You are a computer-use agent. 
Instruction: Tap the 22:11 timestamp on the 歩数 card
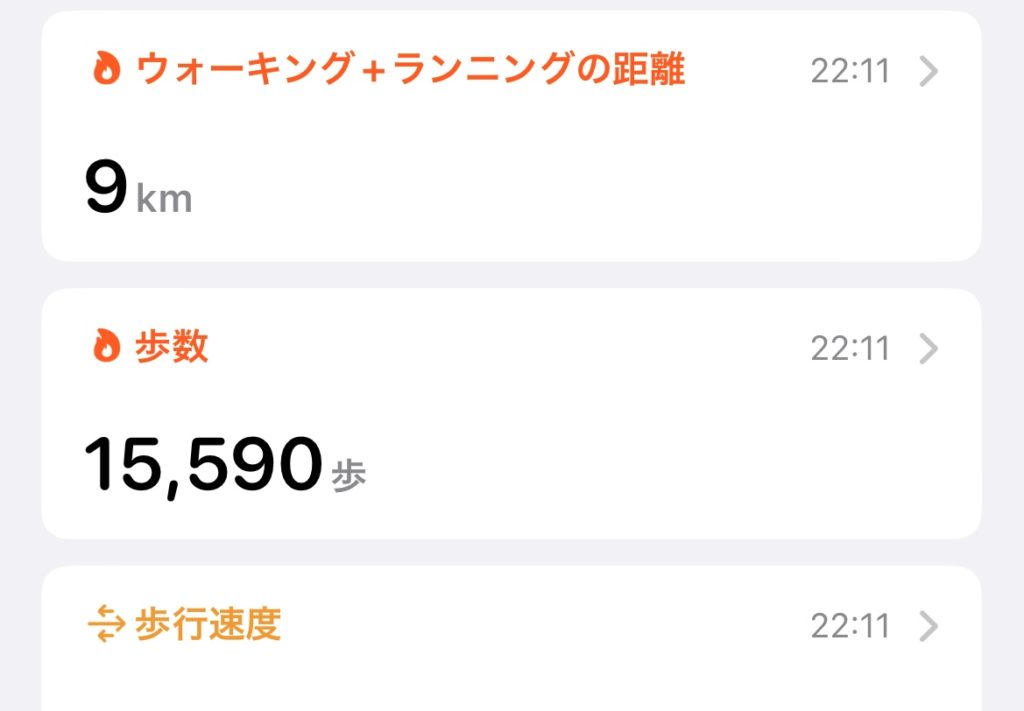coord(850,349)
